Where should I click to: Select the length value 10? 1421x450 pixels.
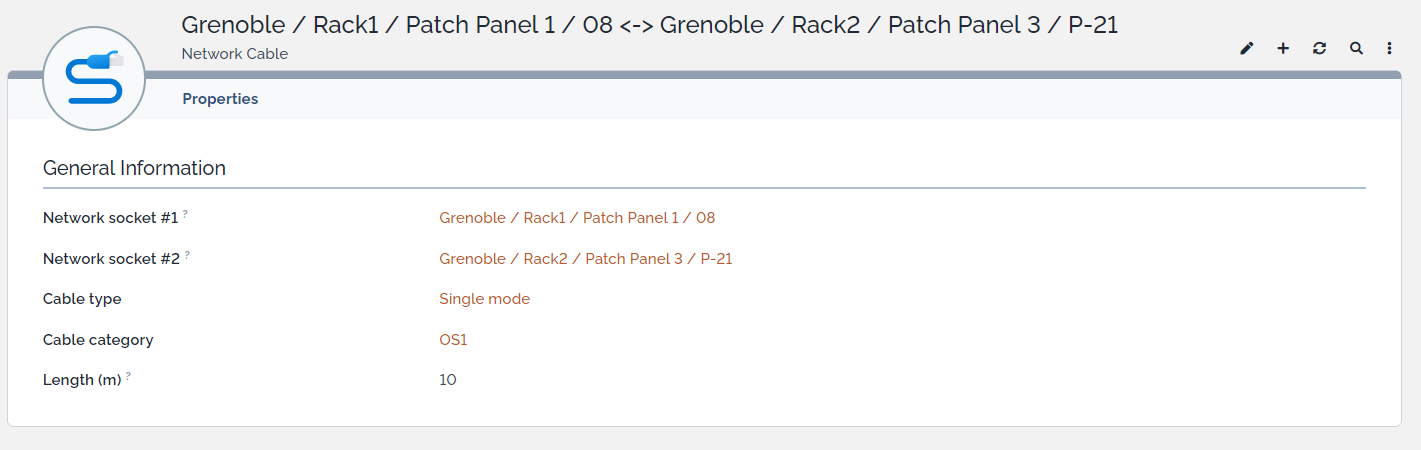[x=447, y=380]
